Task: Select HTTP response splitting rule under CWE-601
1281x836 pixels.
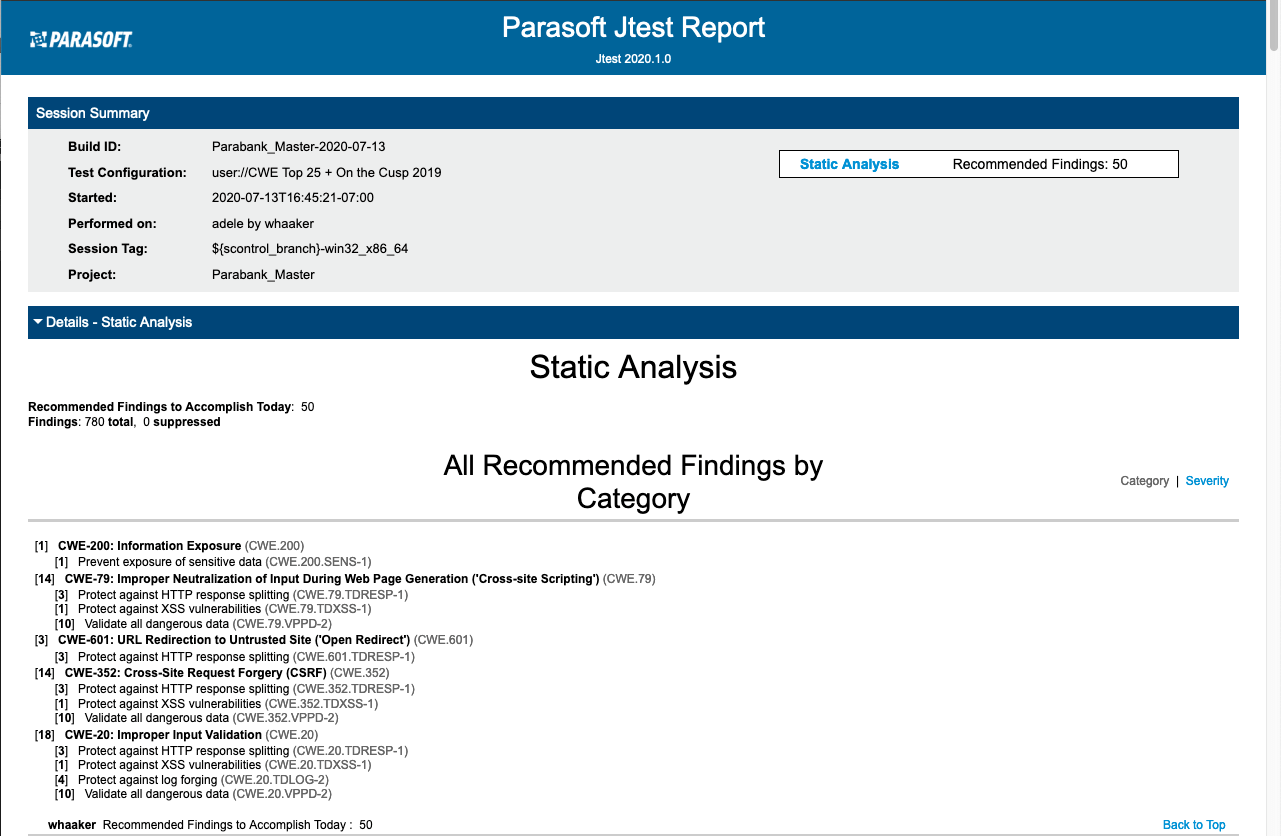Action: pos(183,657)
